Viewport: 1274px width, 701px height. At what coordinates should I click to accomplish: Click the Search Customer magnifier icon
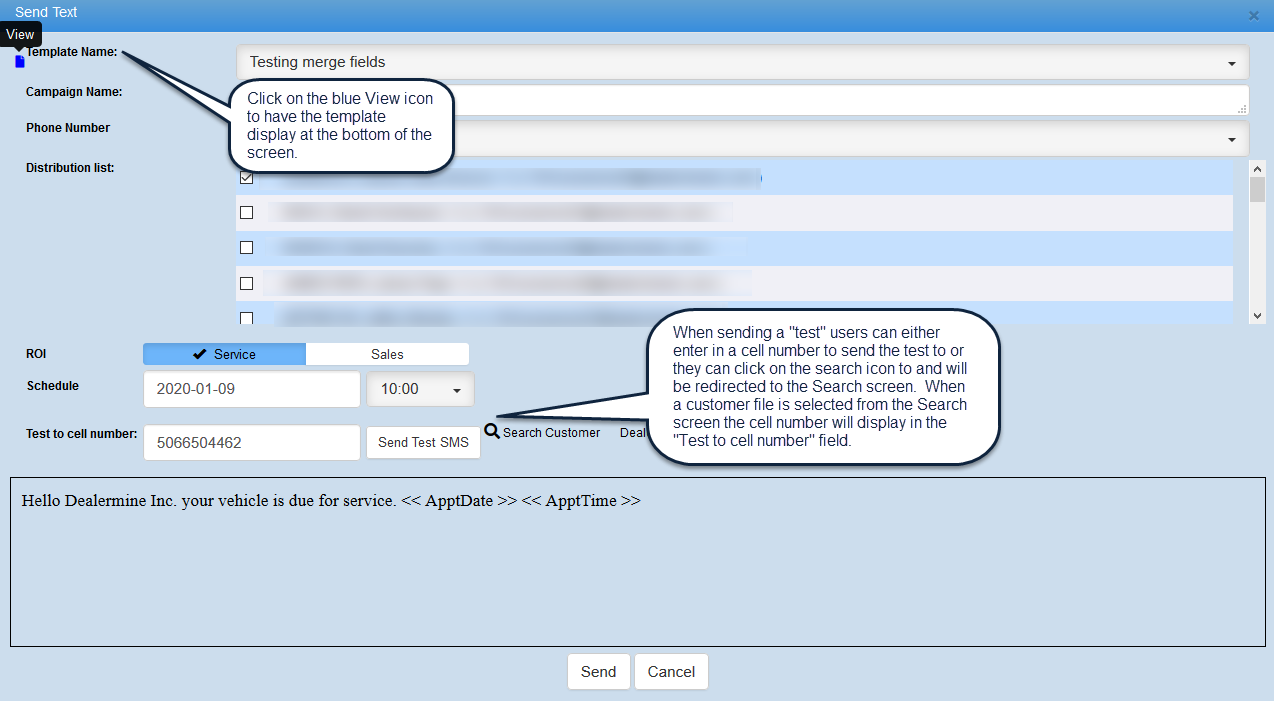[492, 431]
